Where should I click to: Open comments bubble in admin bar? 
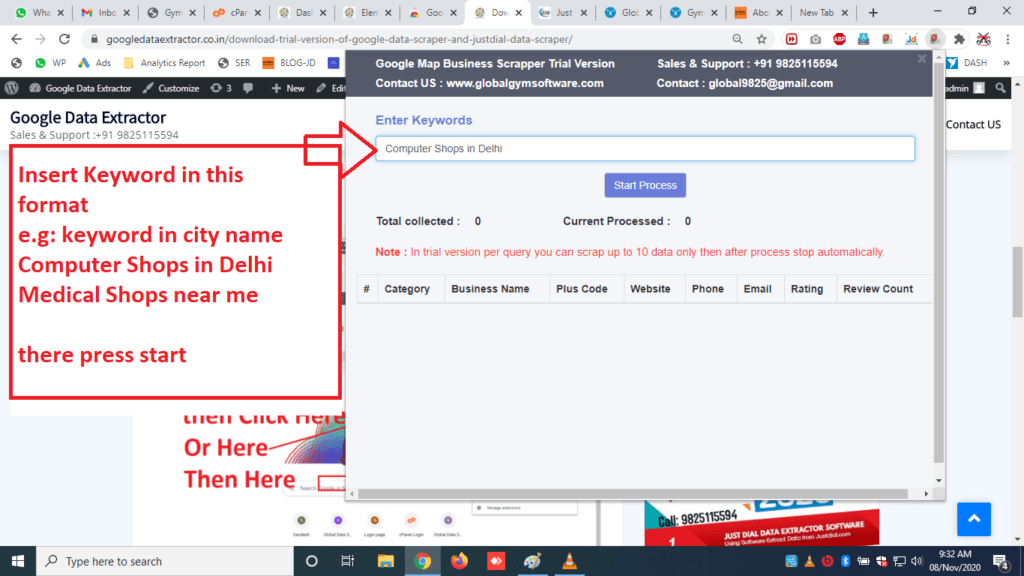click(x=248, y=88)
